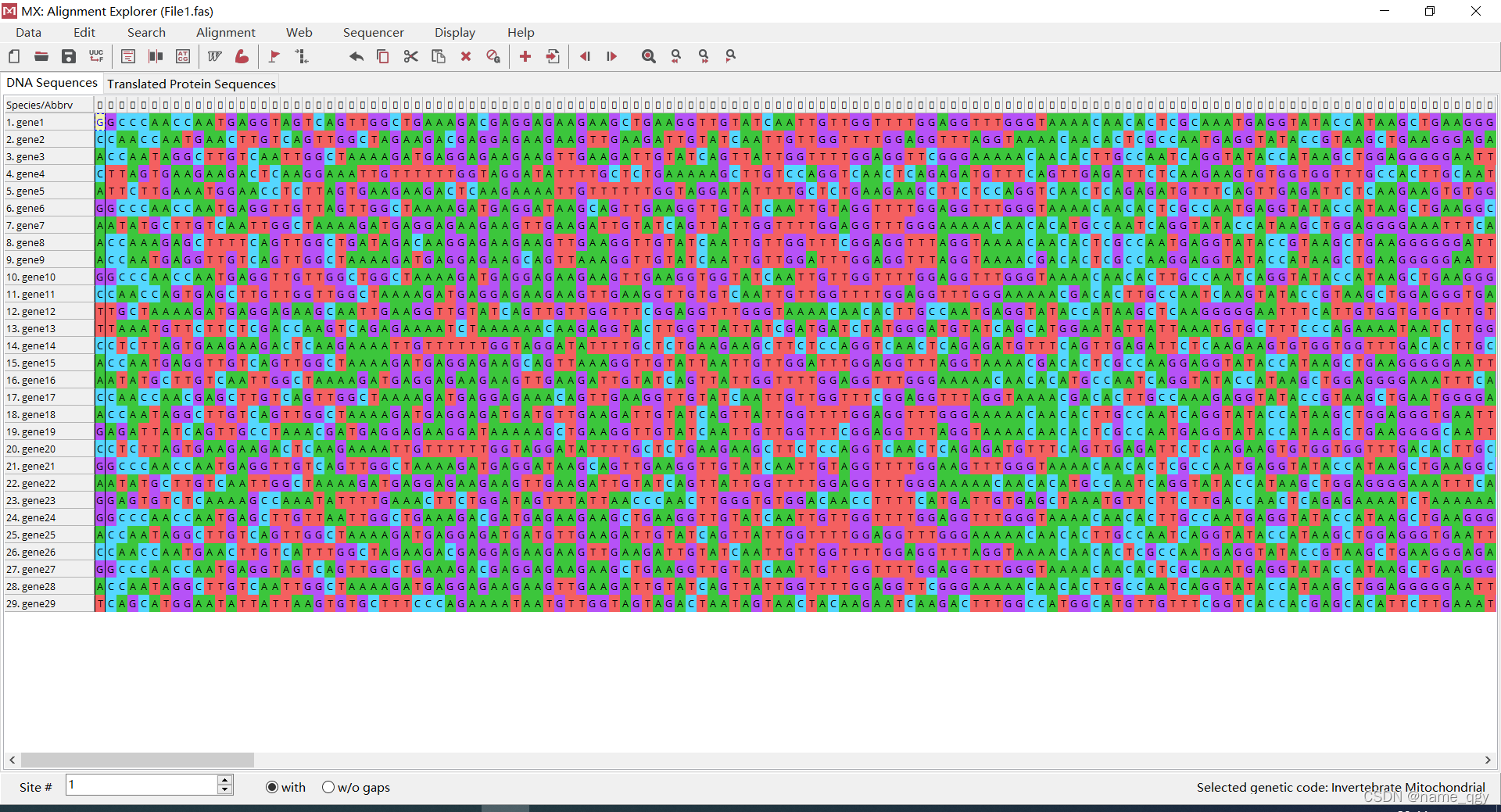Select the sequence row '26. gene26'

48,552
